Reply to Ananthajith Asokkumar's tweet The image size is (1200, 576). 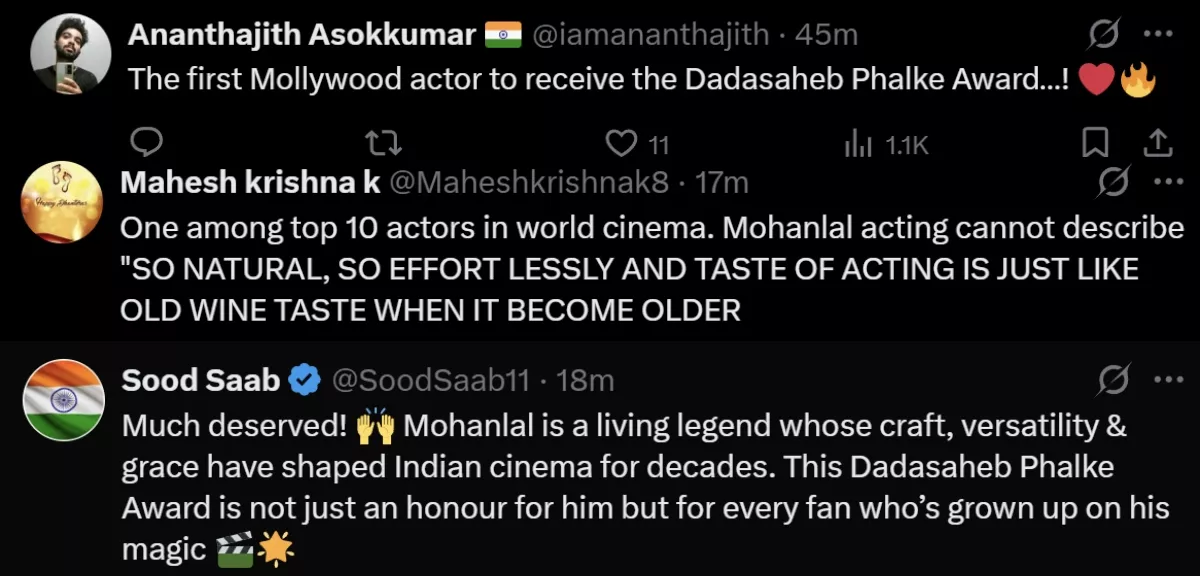point(146,144)
